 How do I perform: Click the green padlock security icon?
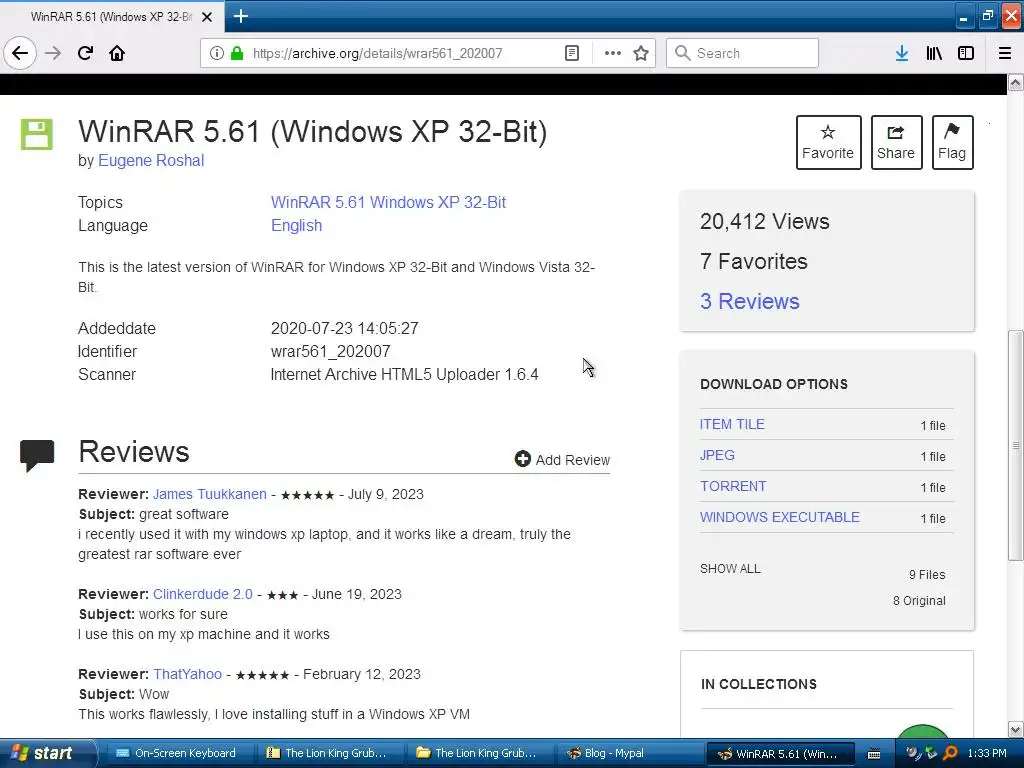pos(237,53)
